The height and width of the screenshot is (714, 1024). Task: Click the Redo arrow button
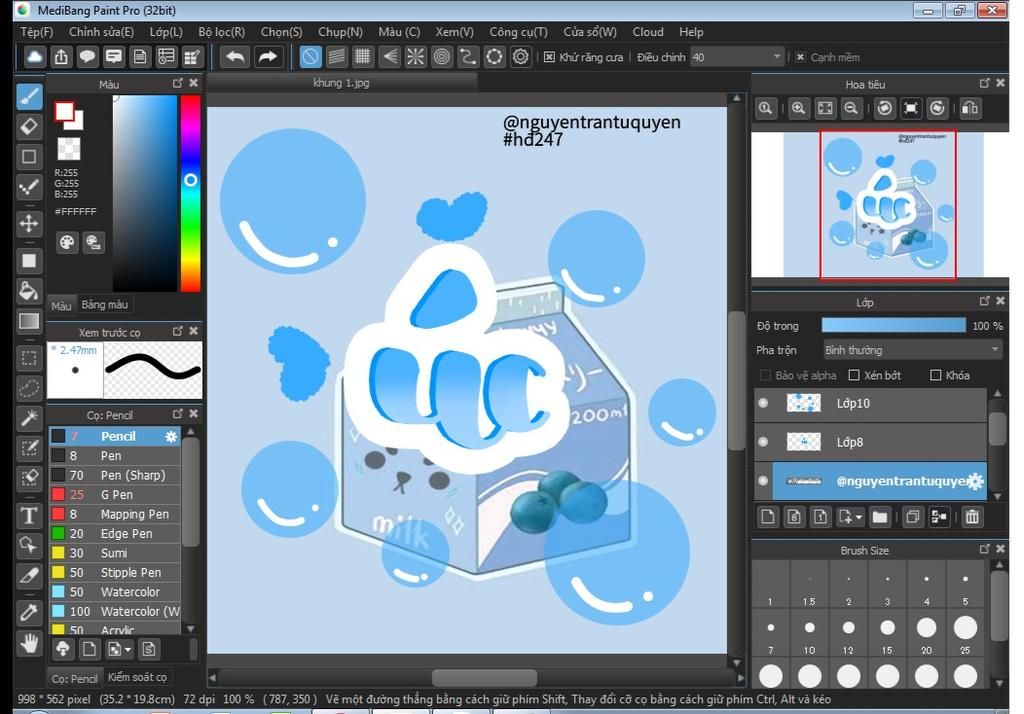268,57
